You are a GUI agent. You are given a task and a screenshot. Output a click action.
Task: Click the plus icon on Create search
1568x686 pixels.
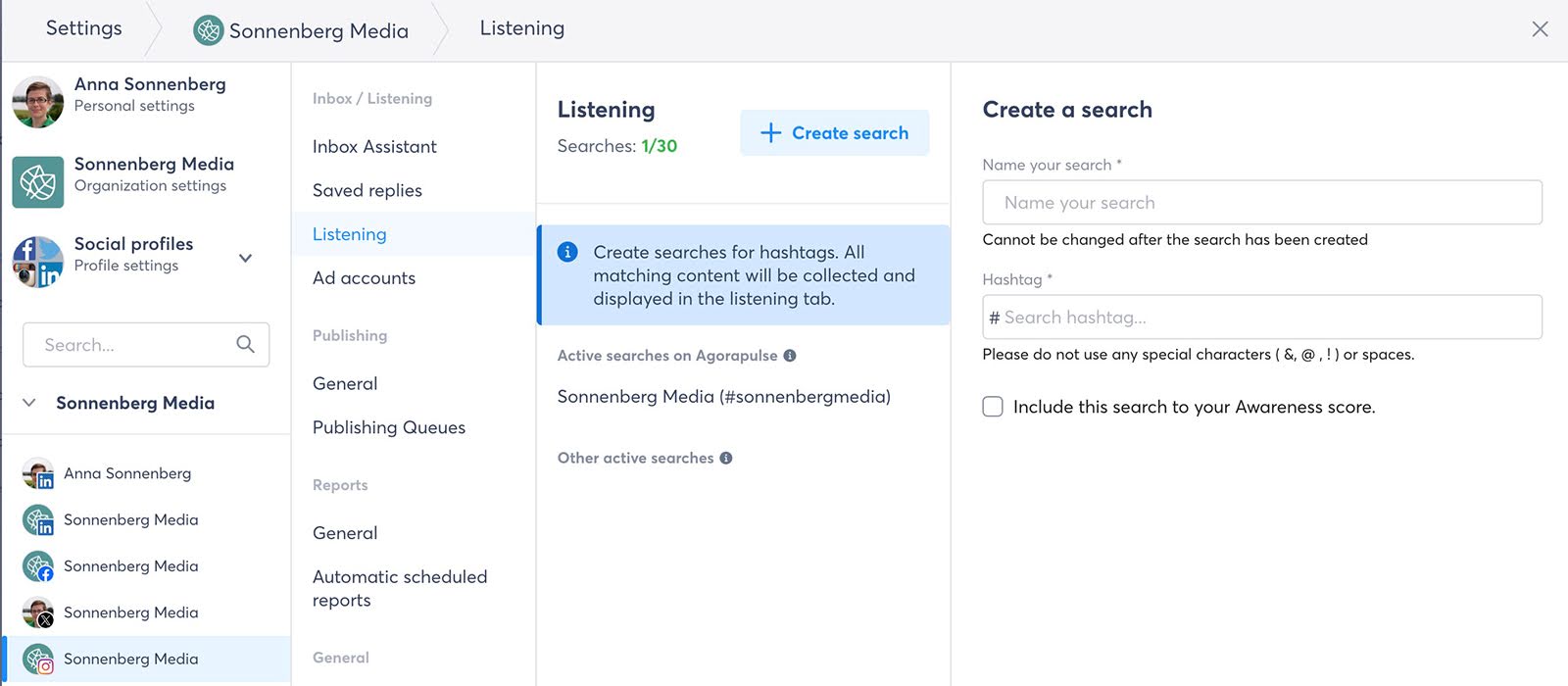click(x=771, y=132)
